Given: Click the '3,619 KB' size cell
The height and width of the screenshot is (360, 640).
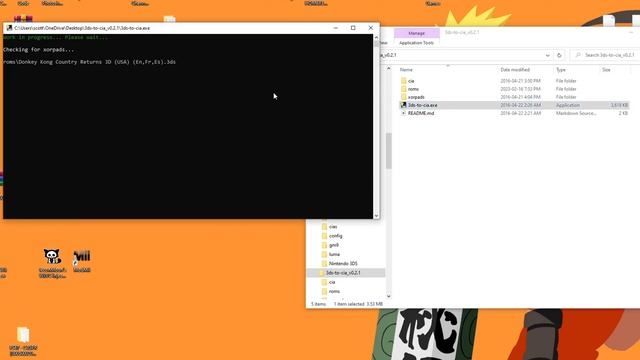Looking at the screenshot, I should pos(619,105).
